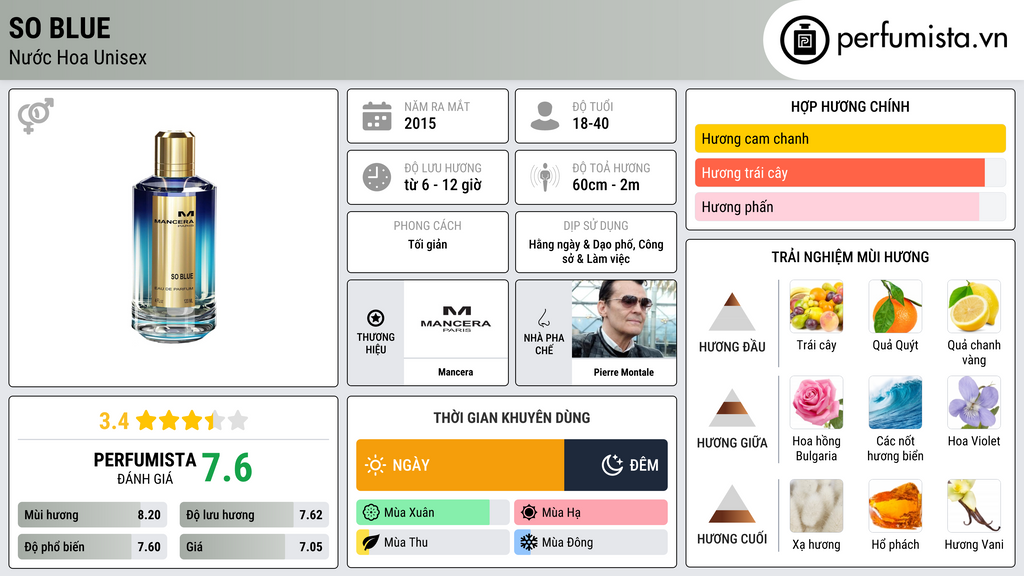Click the nose icon above Nhà Pha Chế

point(544,318)
